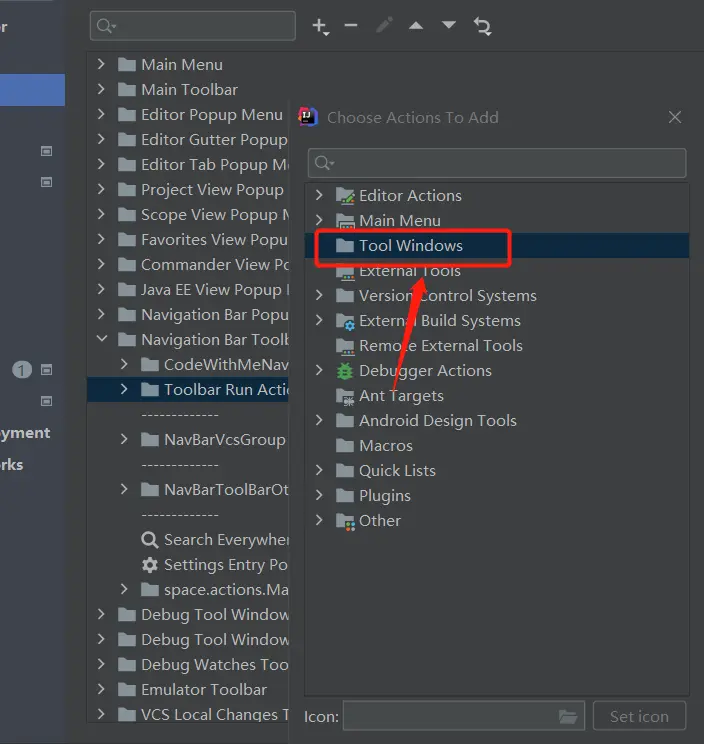
Task: Click the plus Add Action toolbar icon
Action: pos(320,26)
